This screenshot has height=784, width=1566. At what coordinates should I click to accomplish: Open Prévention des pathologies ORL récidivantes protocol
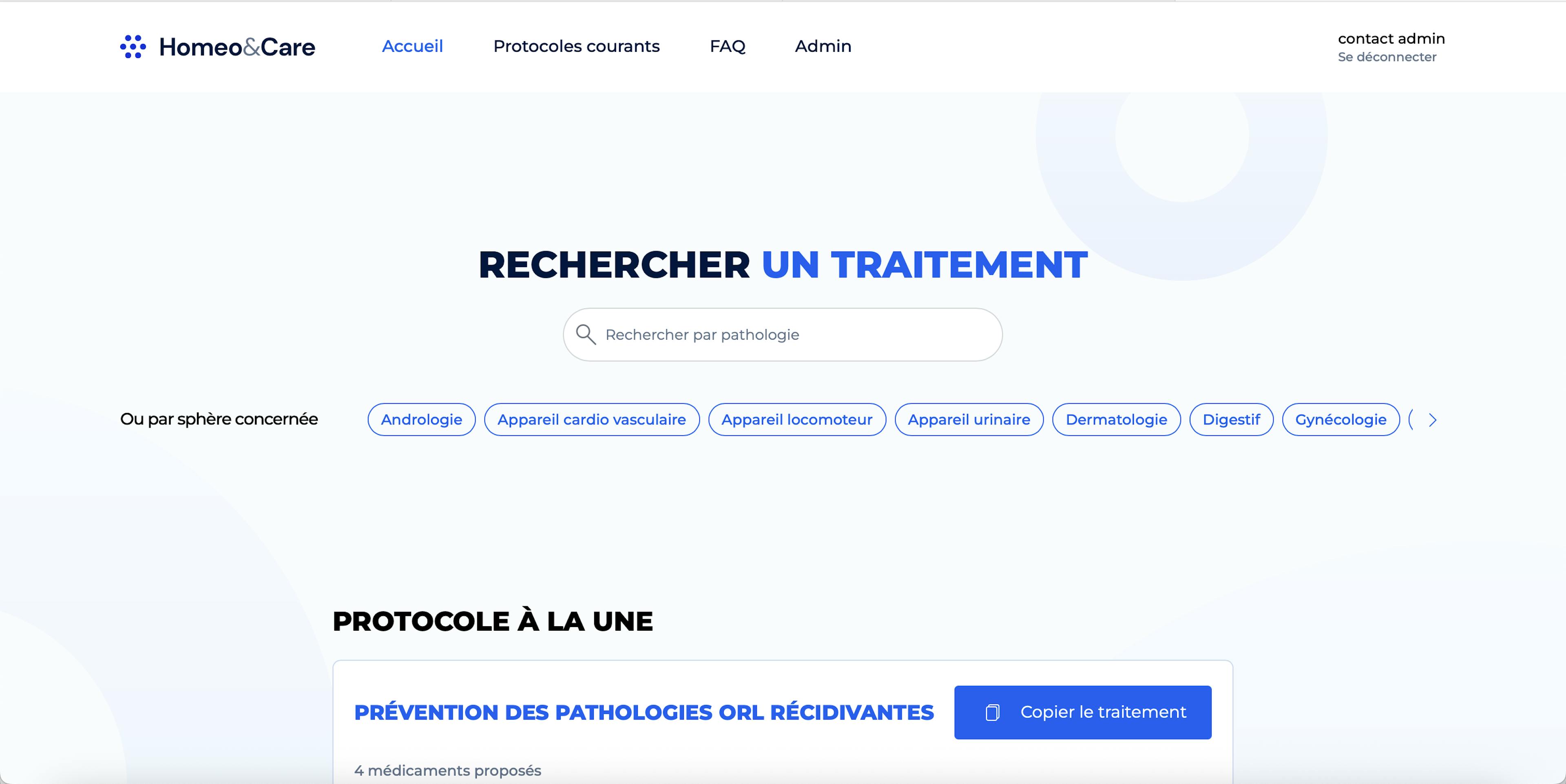643,712
